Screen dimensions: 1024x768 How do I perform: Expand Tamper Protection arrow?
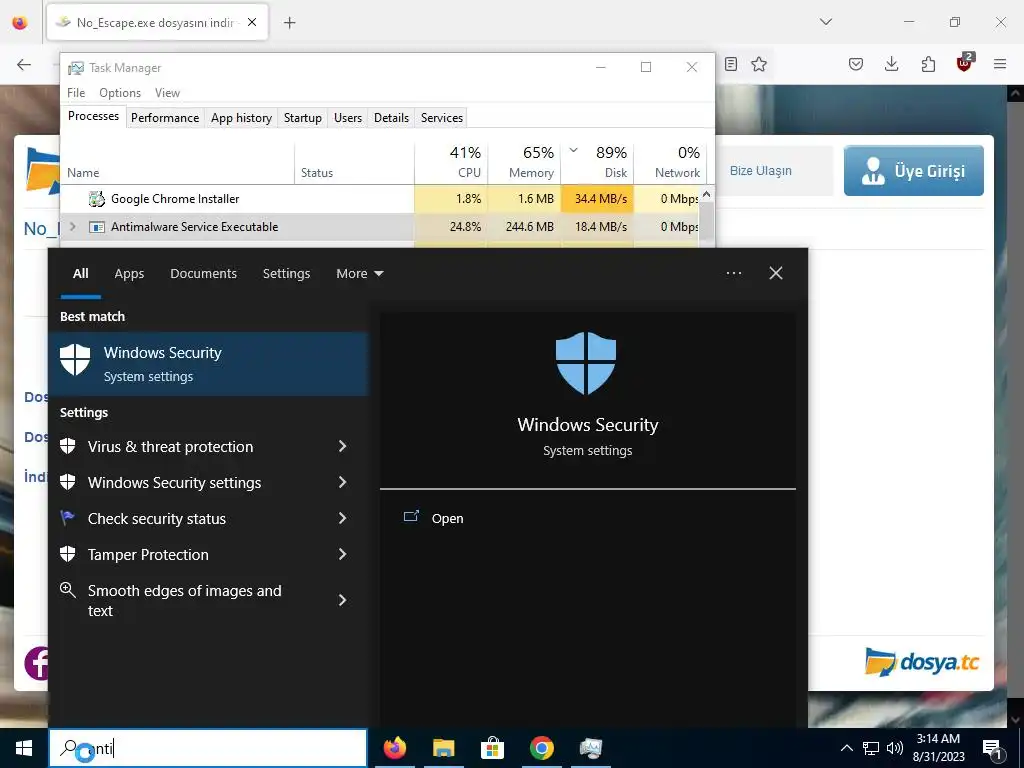342,554
